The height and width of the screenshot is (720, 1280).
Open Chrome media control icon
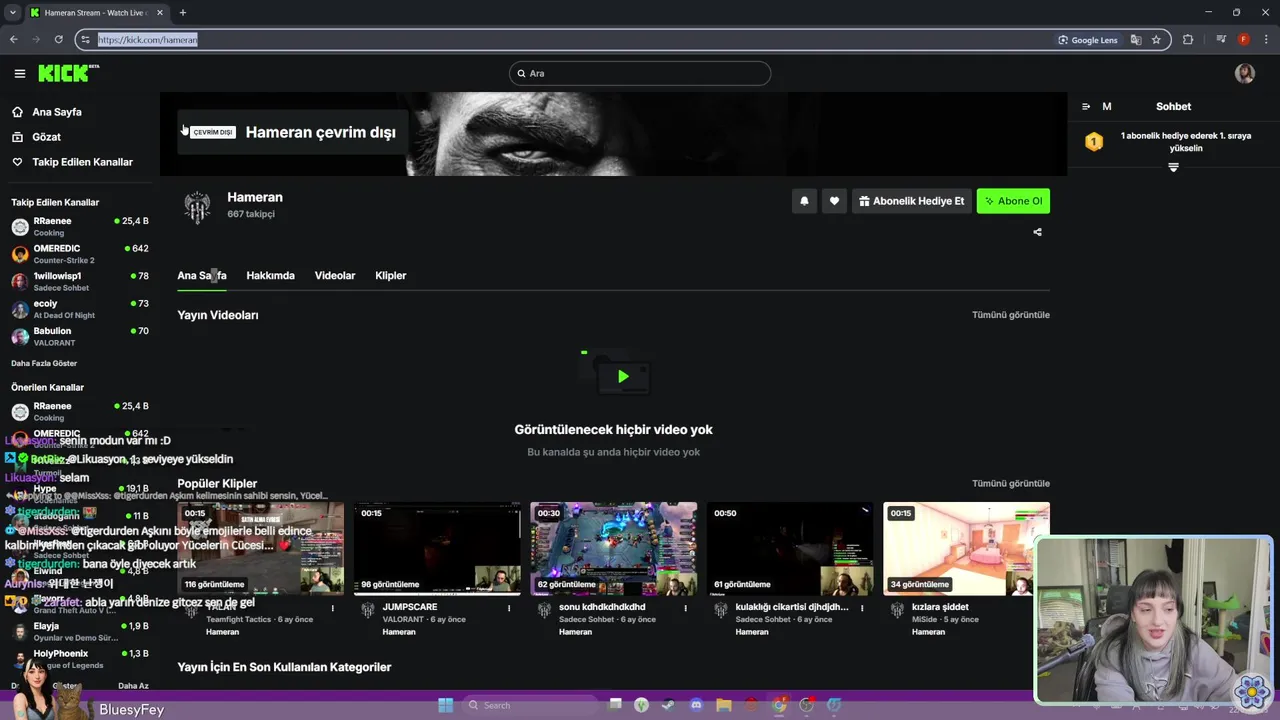(1221, 40)
